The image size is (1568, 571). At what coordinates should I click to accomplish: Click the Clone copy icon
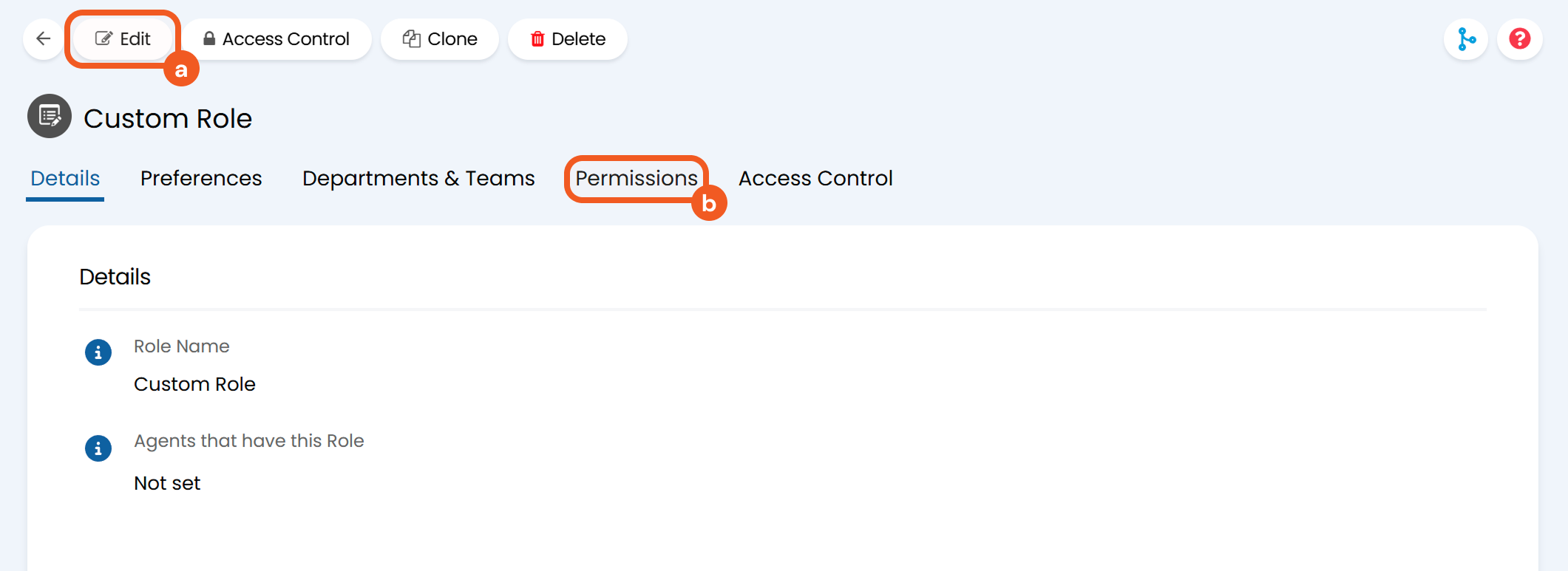pos(411,38)
